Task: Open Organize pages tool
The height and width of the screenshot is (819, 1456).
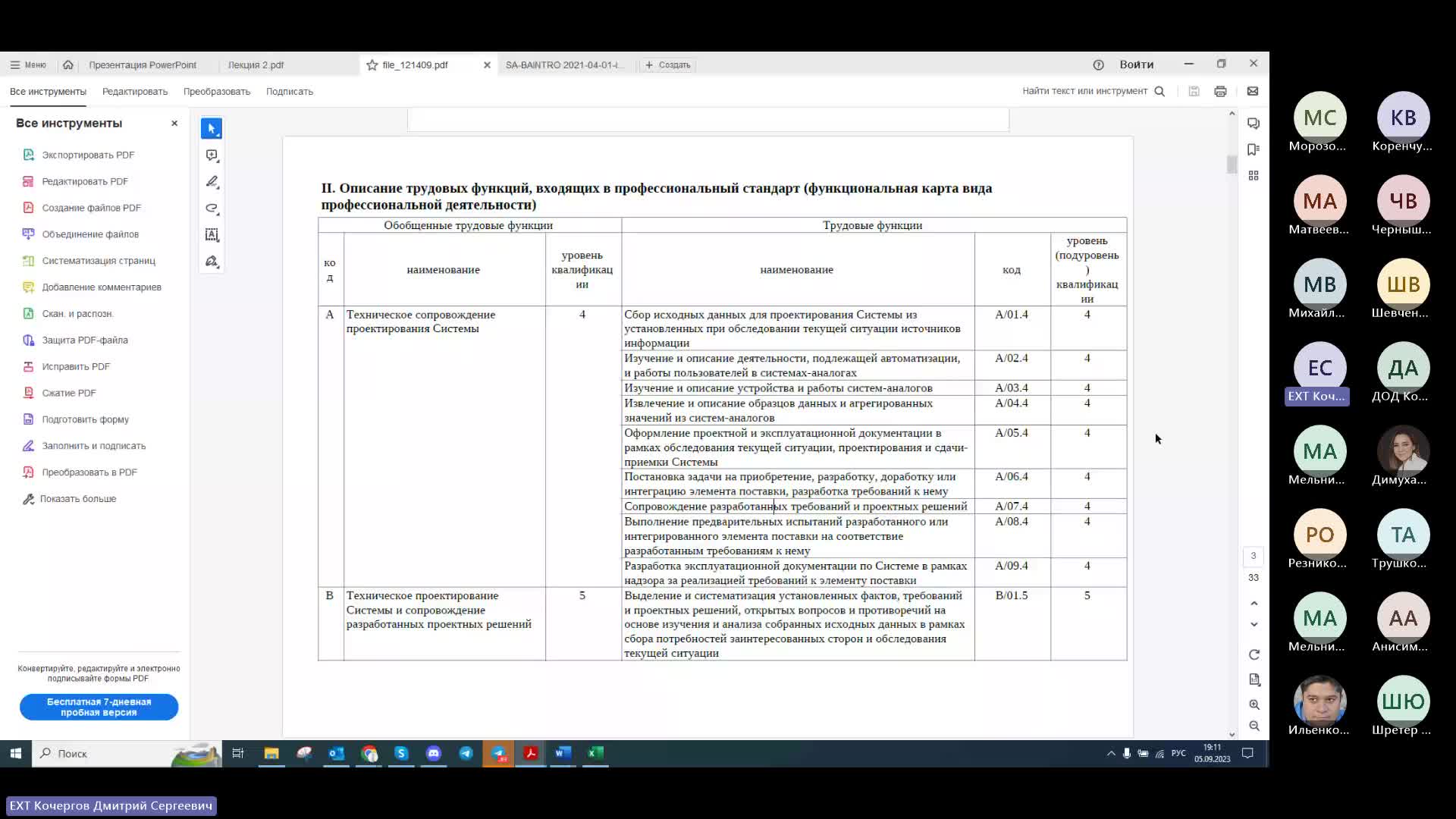Action: tap(99, 261)
